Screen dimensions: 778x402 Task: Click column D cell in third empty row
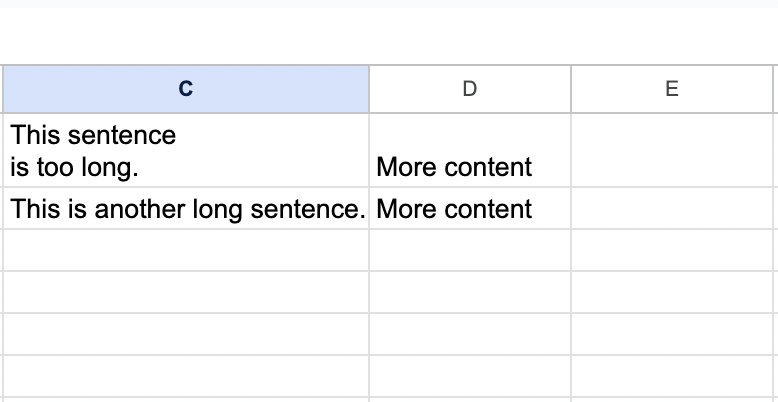tap(470, 334)
